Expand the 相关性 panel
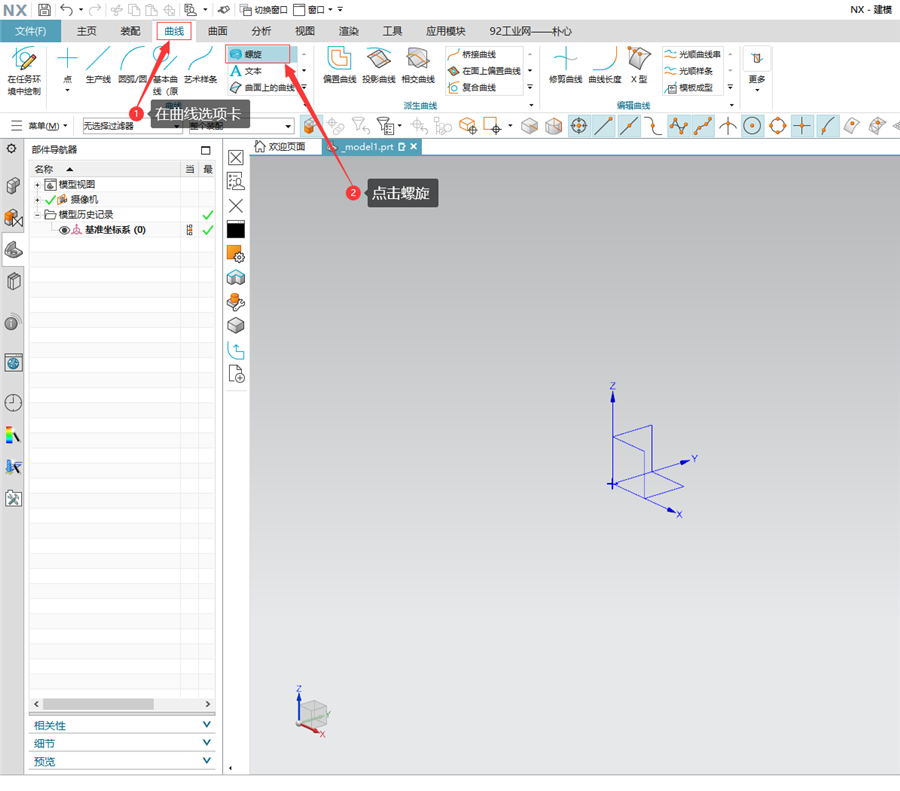The width and height of the screenshot is (900, 791). (x=122, y=725)
